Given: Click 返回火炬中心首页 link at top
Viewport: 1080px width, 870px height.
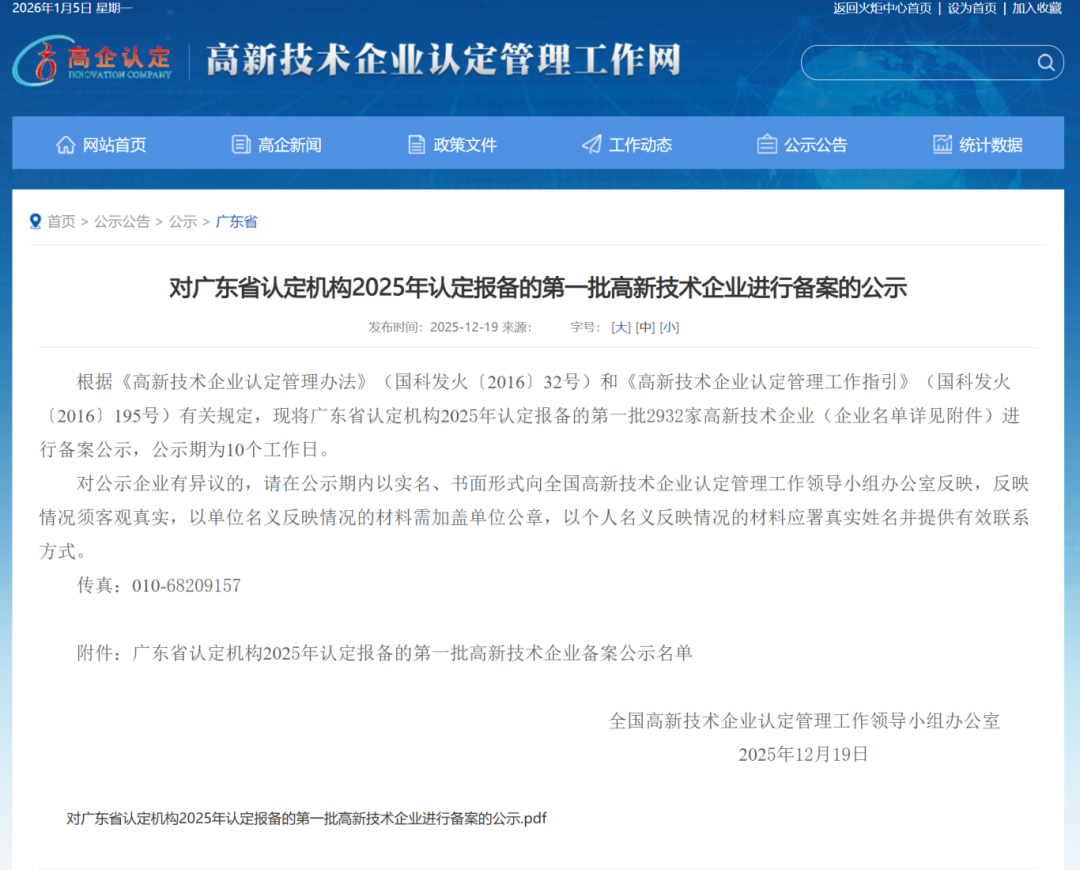Looking at the screenshot, I should [882, 8].
